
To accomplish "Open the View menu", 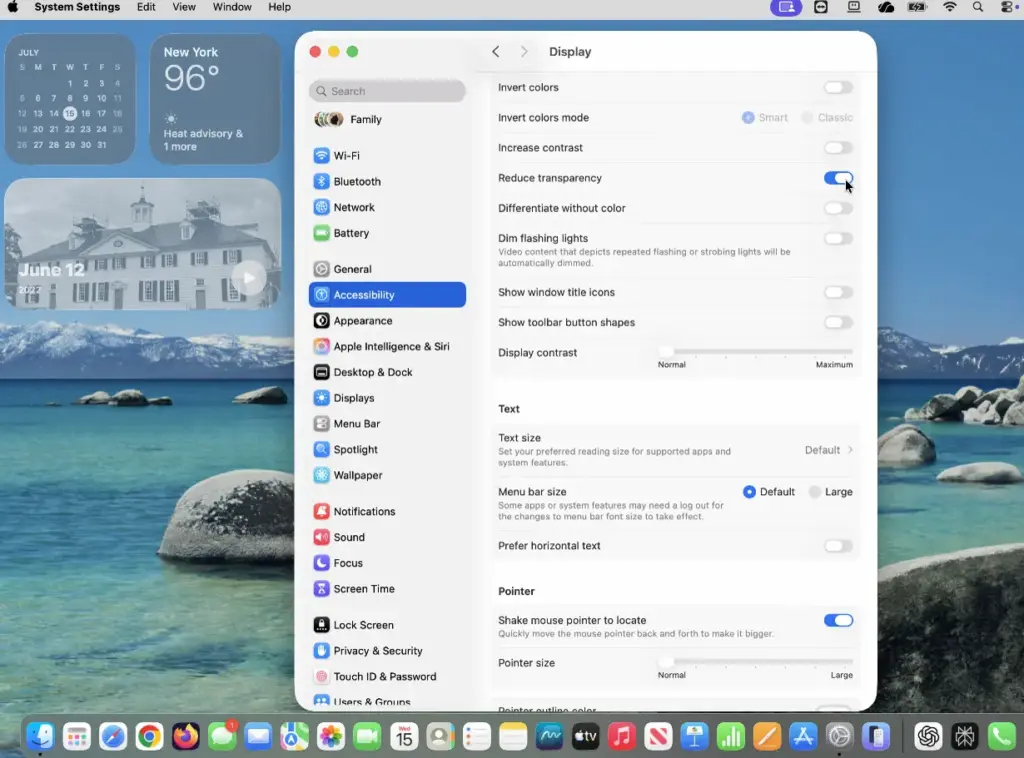I will pos(184,7).
